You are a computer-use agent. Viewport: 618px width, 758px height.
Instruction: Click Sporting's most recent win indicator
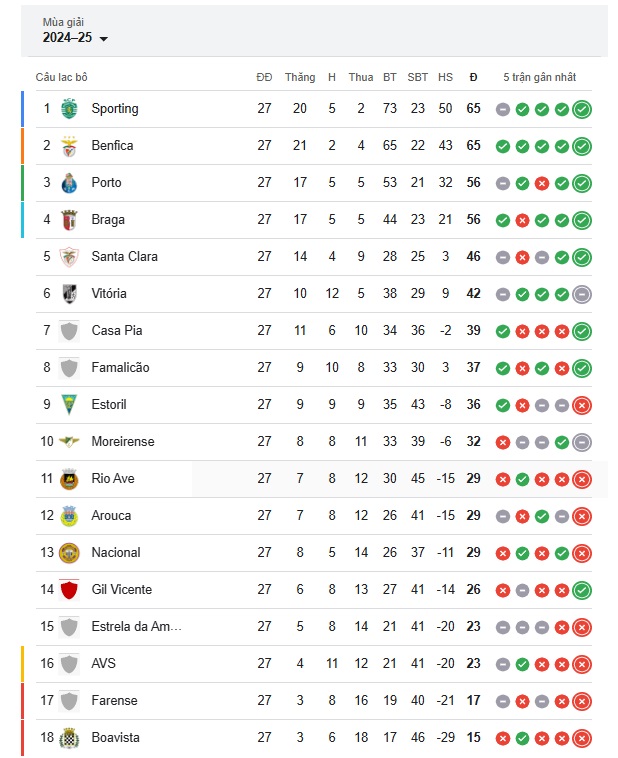point(582,109)
